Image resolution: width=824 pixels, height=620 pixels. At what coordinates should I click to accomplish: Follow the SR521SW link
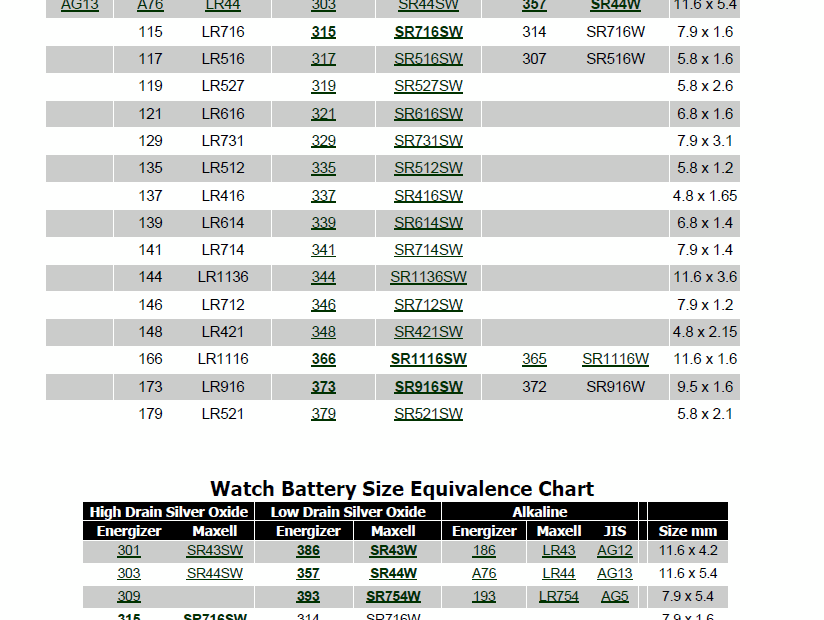[x=428, y=414]
